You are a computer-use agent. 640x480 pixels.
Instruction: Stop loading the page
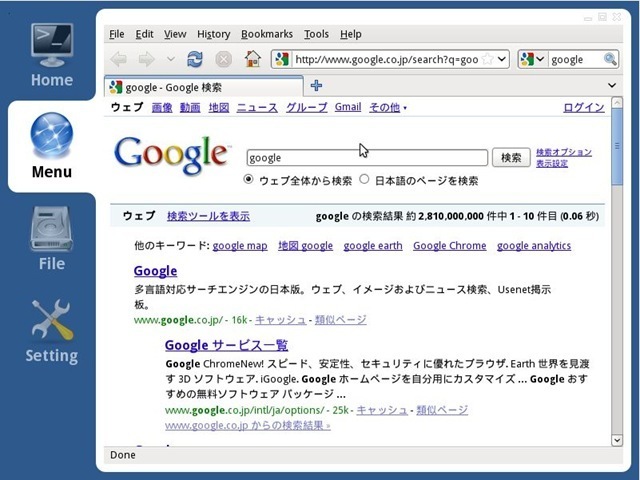[224, 60]
